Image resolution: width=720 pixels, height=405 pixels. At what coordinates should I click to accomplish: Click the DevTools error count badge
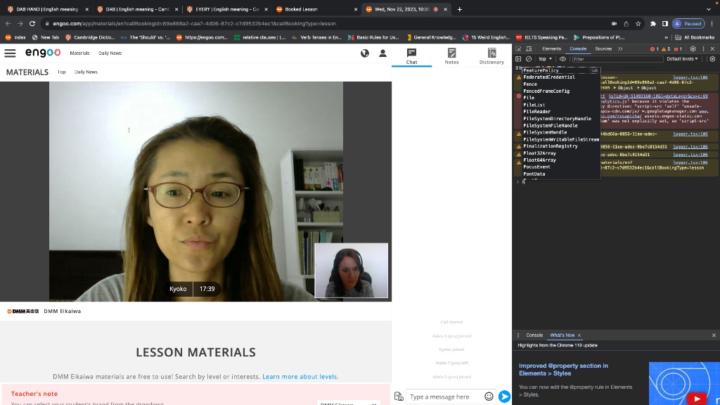point(654,49)
